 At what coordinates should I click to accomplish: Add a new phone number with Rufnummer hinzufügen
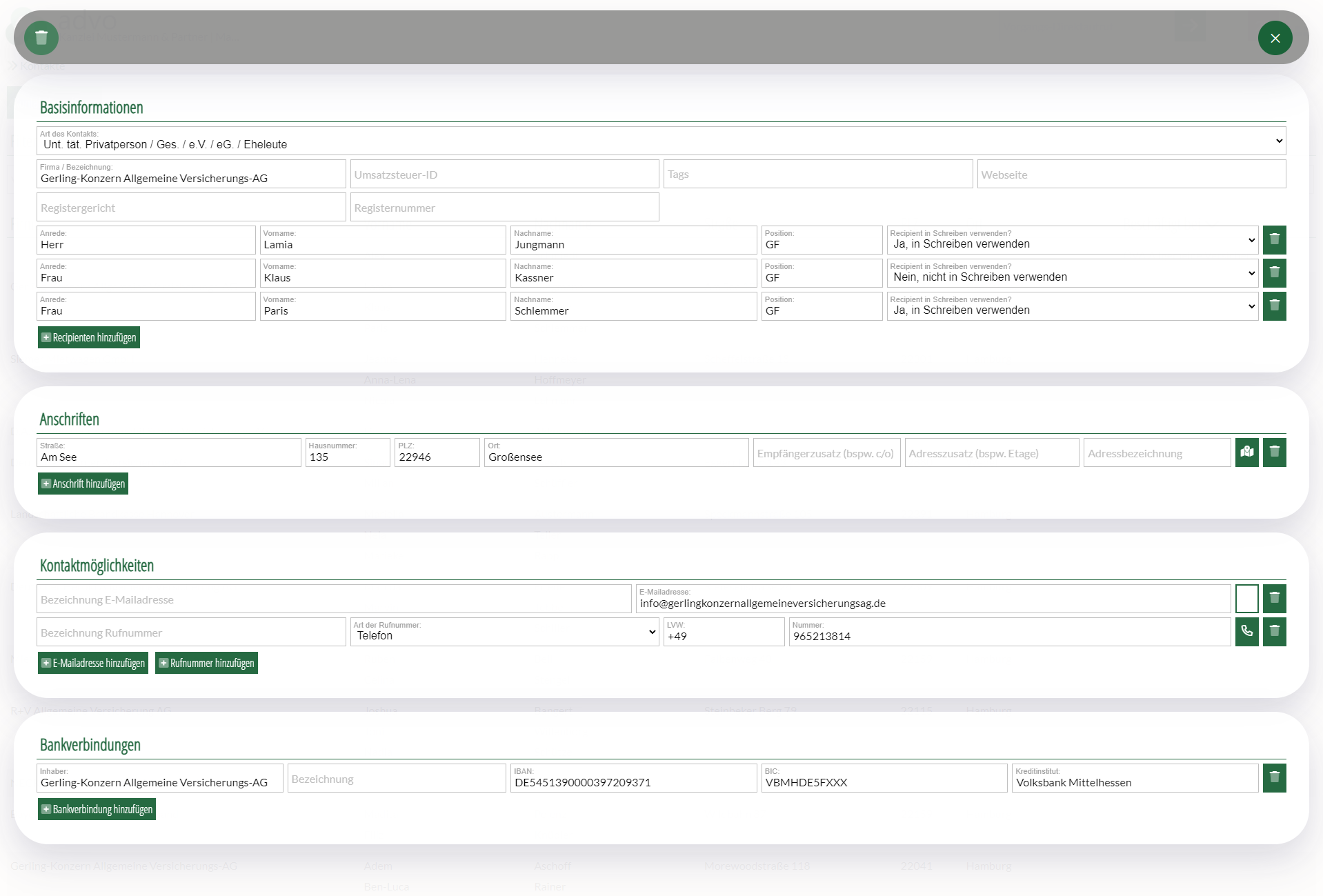tap(206, 663)
